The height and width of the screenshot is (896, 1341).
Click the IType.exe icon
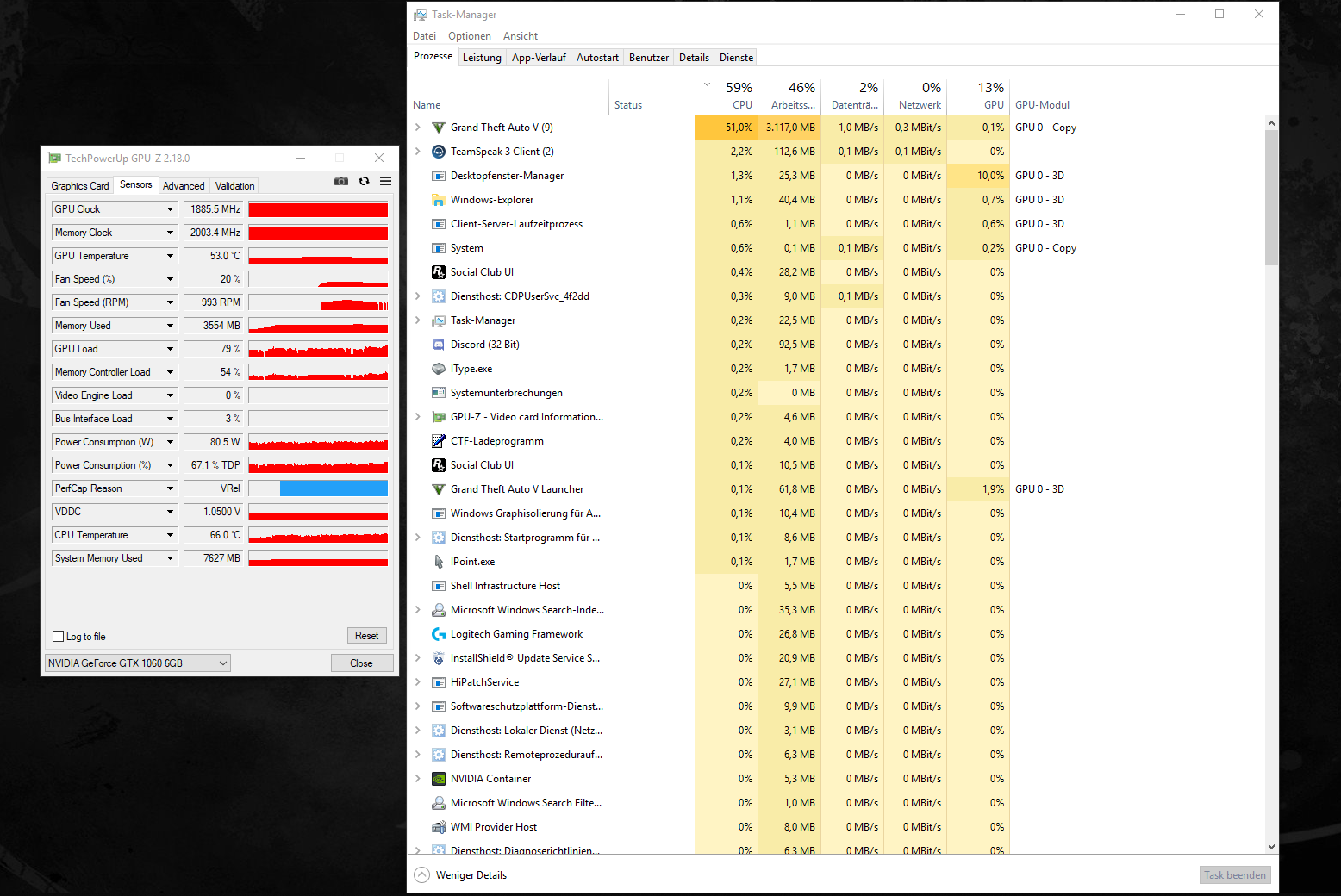click(x=438, y=369)
